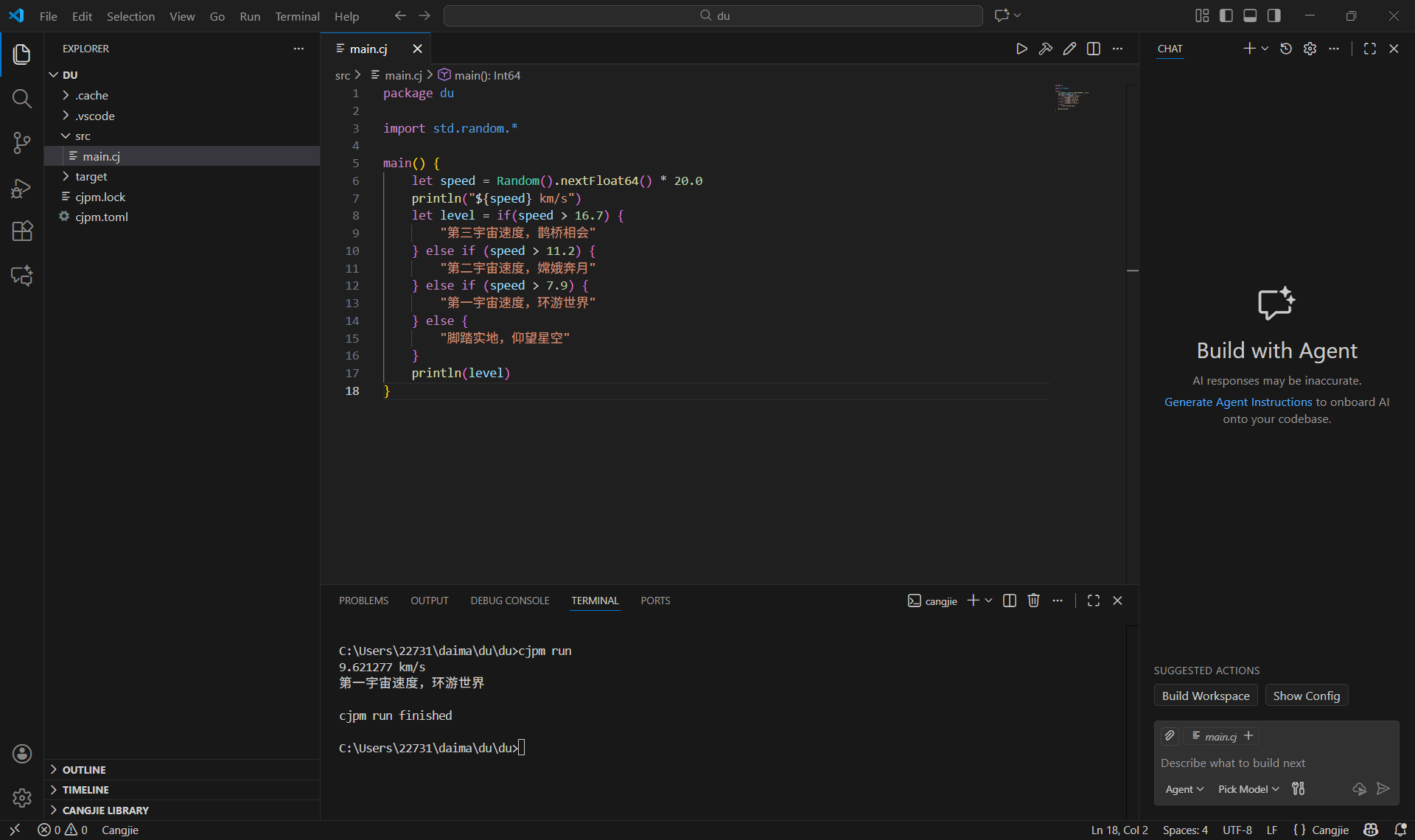
Task: Open the Extensions view
Action: click(21, 231)
